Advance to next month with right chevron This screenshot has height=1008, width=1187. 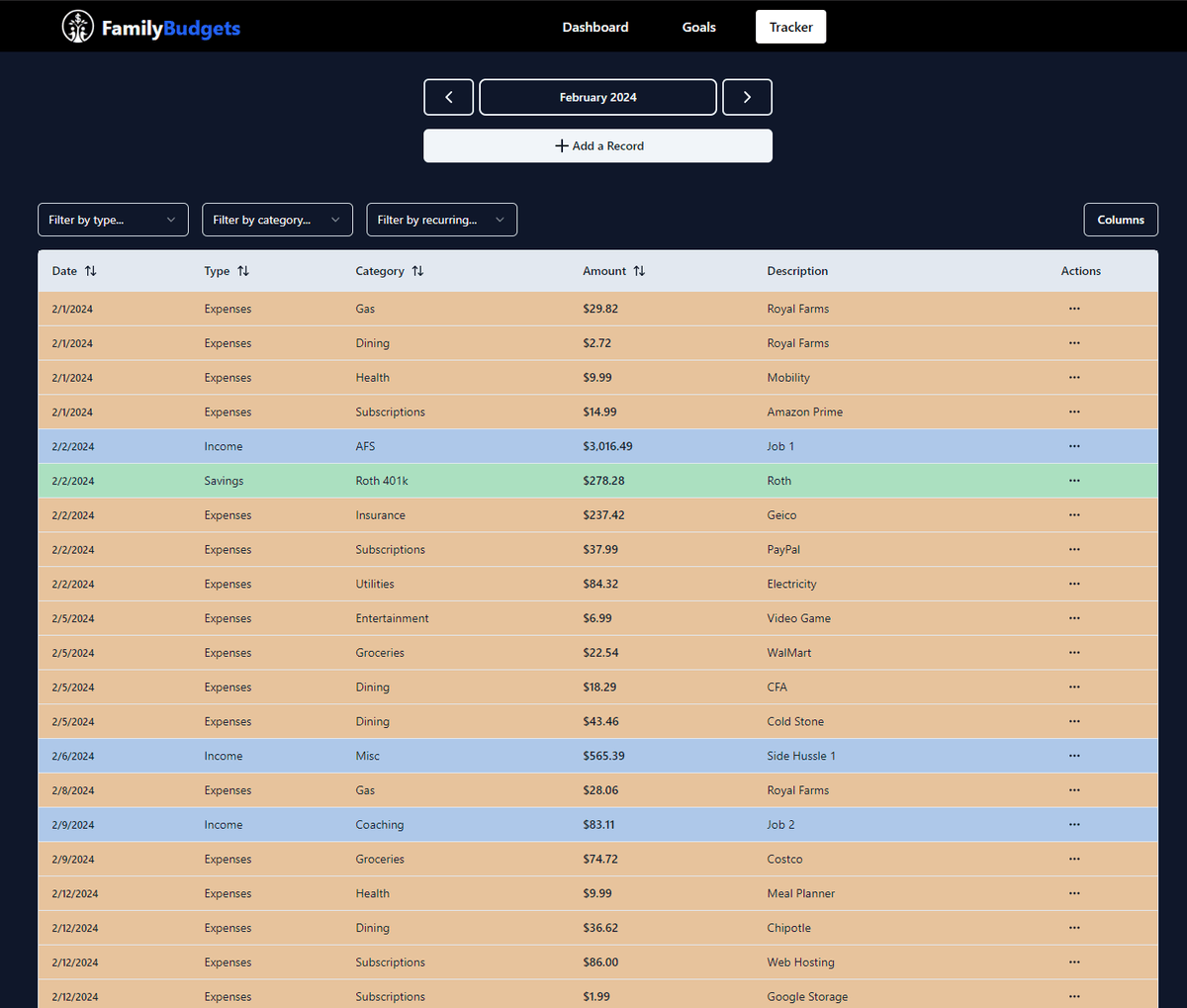[x=747, y=97]
